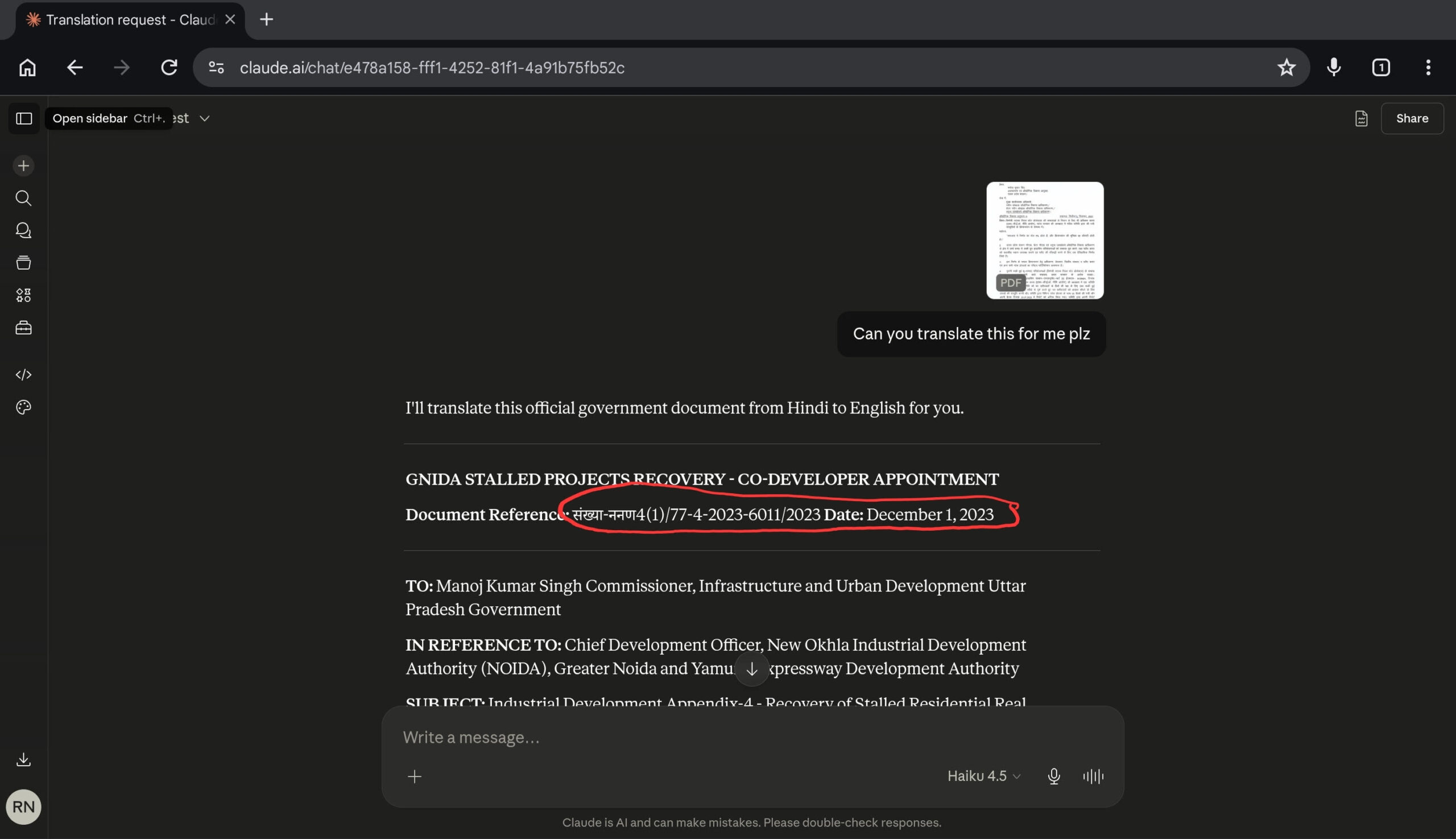Image resolution: width=1456 pixels, height=839 pixels.
Task: Click 'TO: Manoj Kumar Singh Commissioner' line
Action: pyautogui.click(x=715, y=598)
